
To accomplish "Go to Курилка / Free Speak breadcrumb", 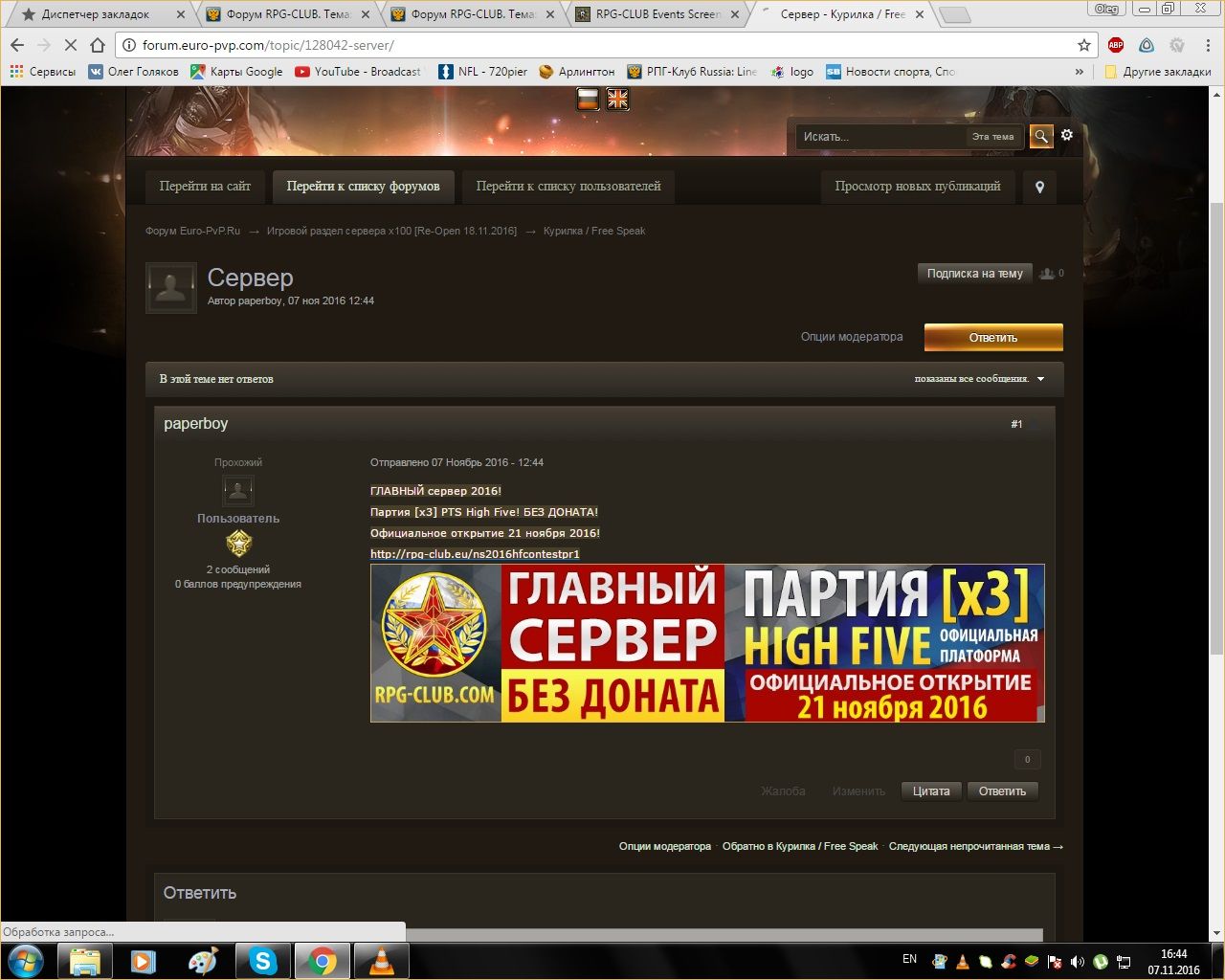I will [594, 231].
